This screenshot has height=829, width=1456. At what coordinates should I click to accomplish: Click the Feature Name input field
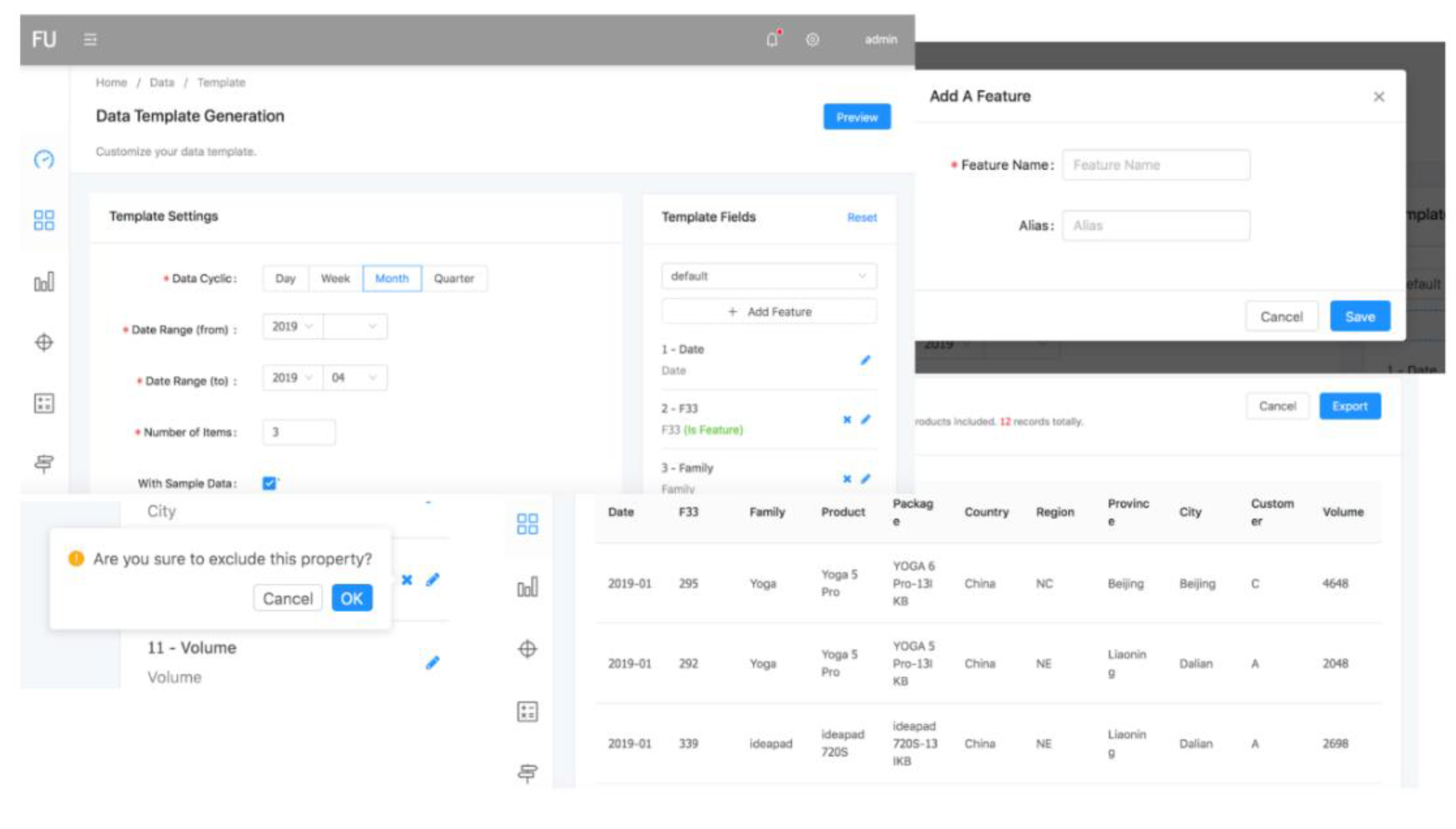[x=1156, y=165]
